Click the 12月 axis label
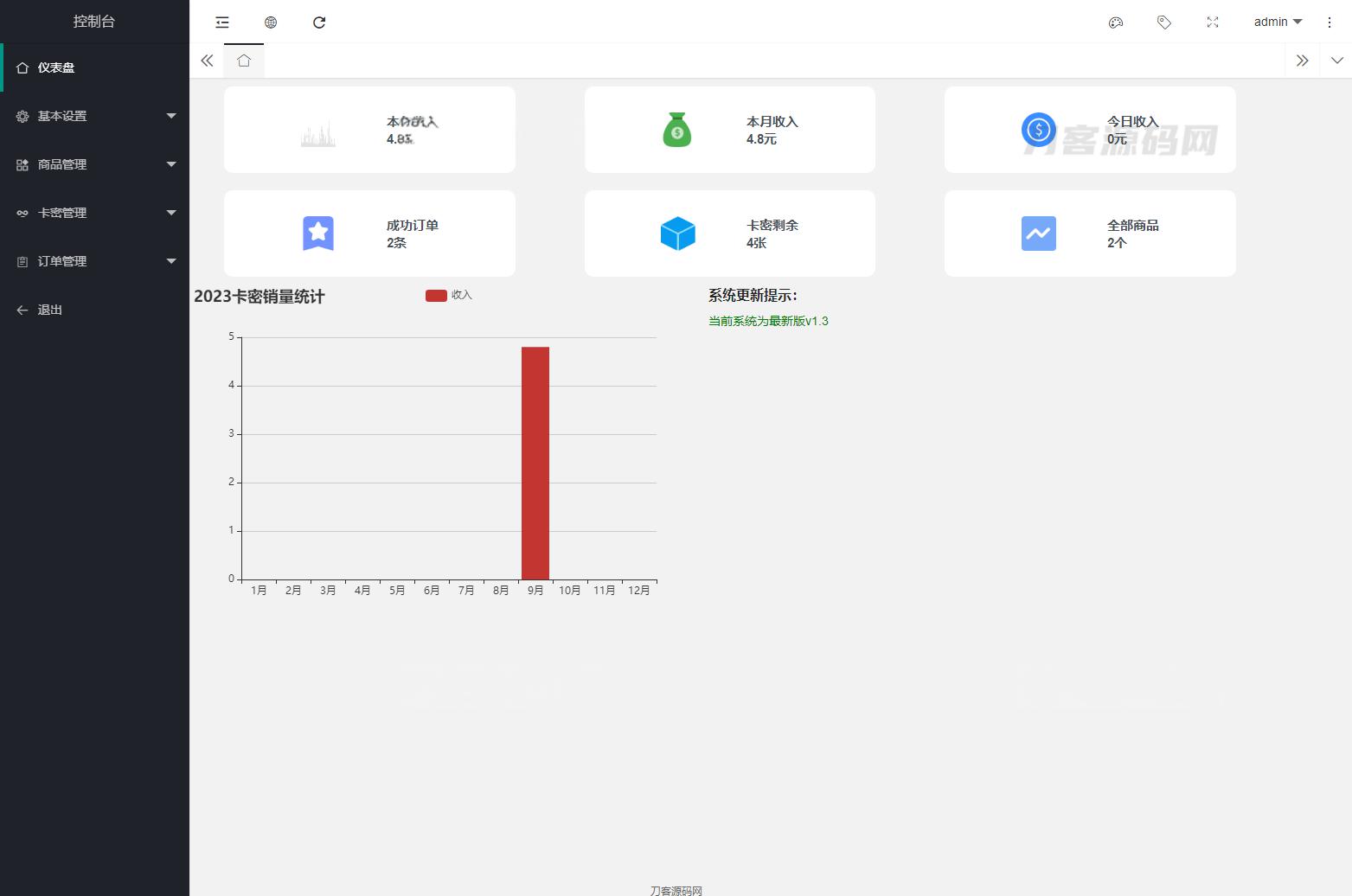This screenshot has width=1352, height=896. click(x=639, y=591)
